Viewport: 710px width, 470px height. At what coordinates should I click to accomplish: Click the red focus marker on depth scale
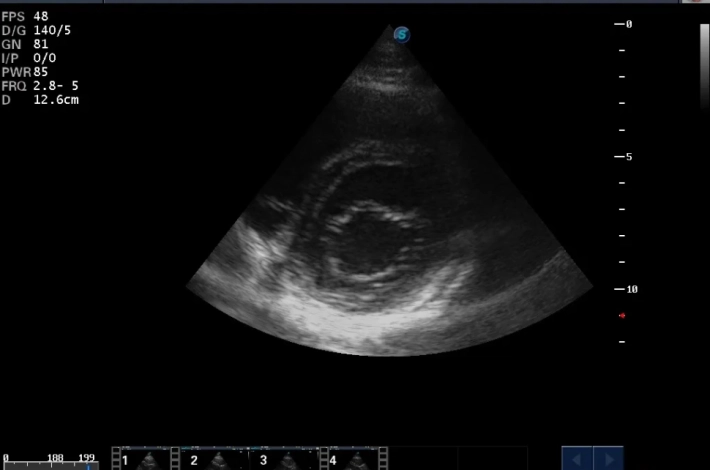click(x=622, y=315)
